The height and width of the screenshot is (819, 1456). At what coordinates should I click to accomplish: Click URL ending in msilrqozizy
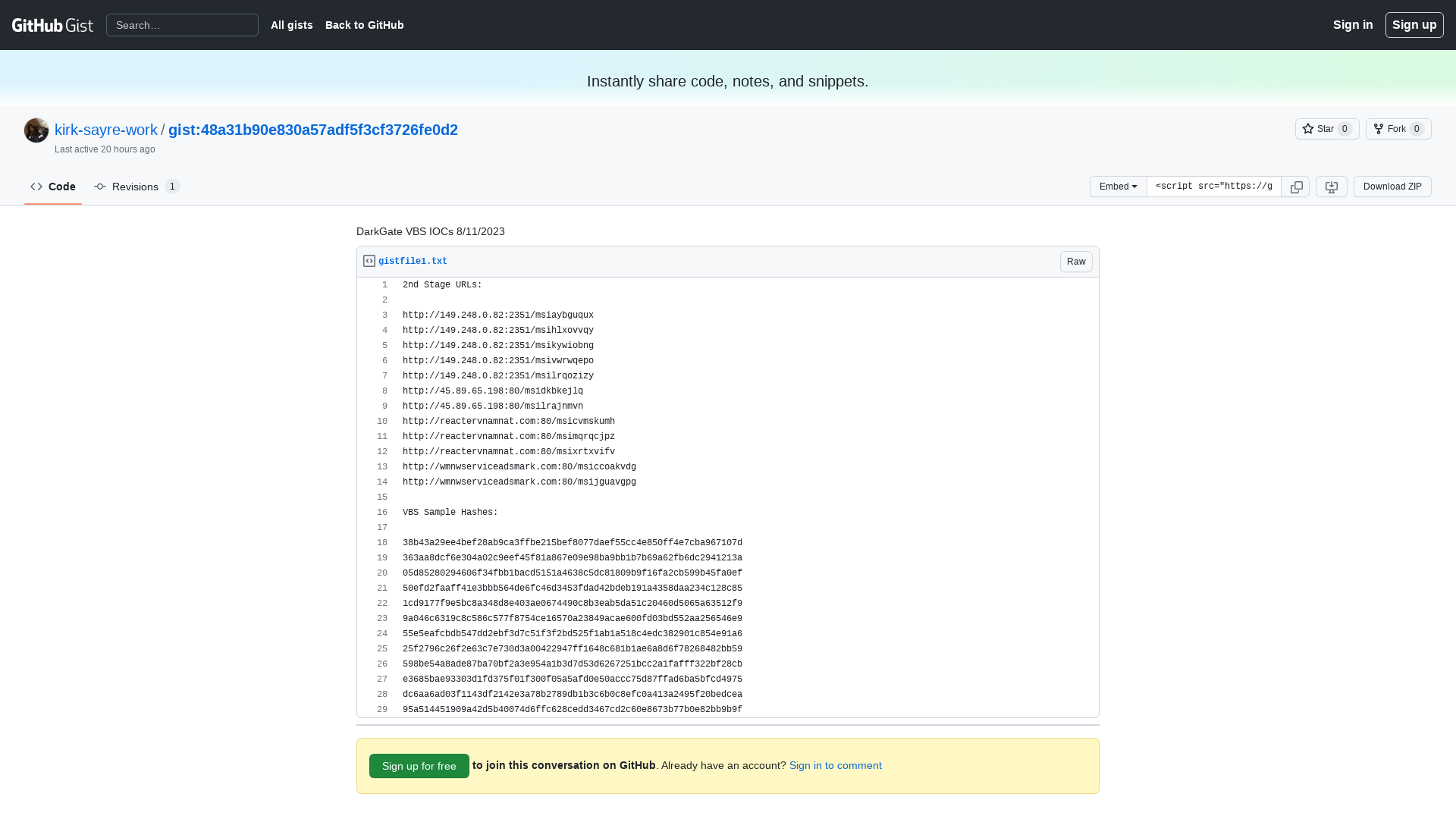tap(498, 376)
